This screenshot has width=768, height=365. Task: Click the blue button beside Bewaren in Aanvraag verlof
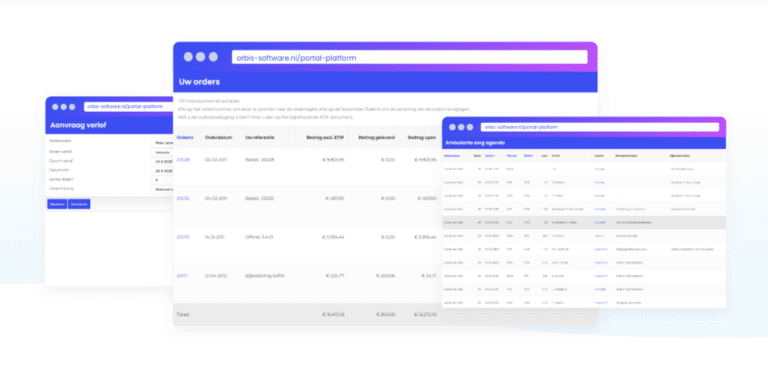tap(78, 204)
